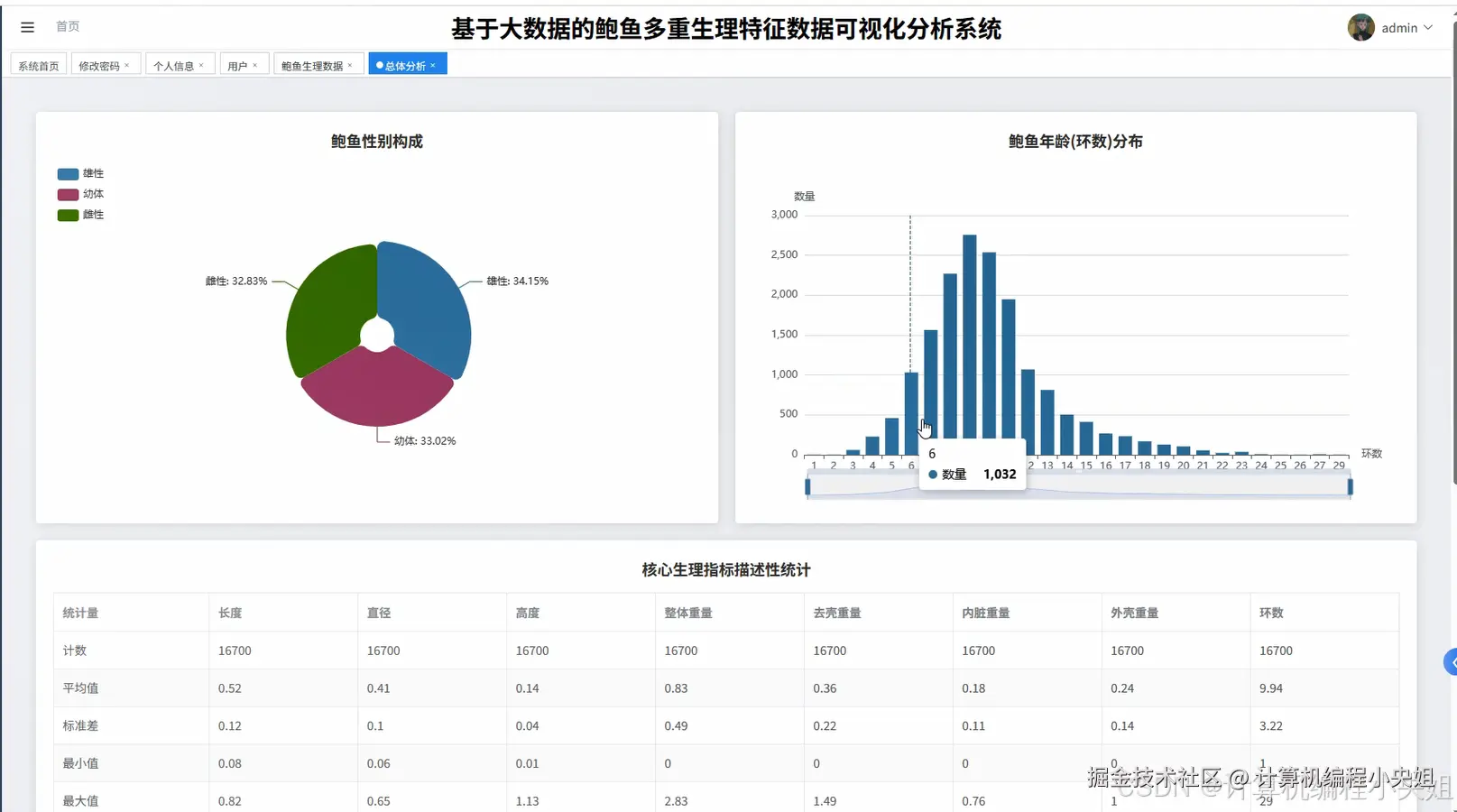The height and width of the screenshot is (812, 1457).
Task: Toggle the 雌性 legend series
Action: click(80, 215)
